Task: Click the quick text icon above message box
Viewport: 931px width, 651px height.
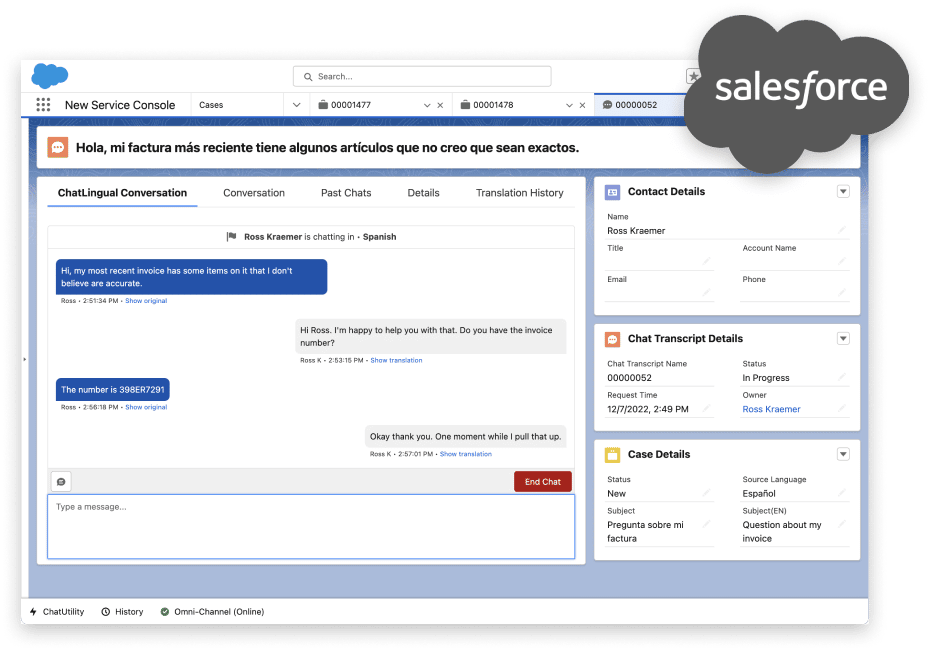Action: 61,482
